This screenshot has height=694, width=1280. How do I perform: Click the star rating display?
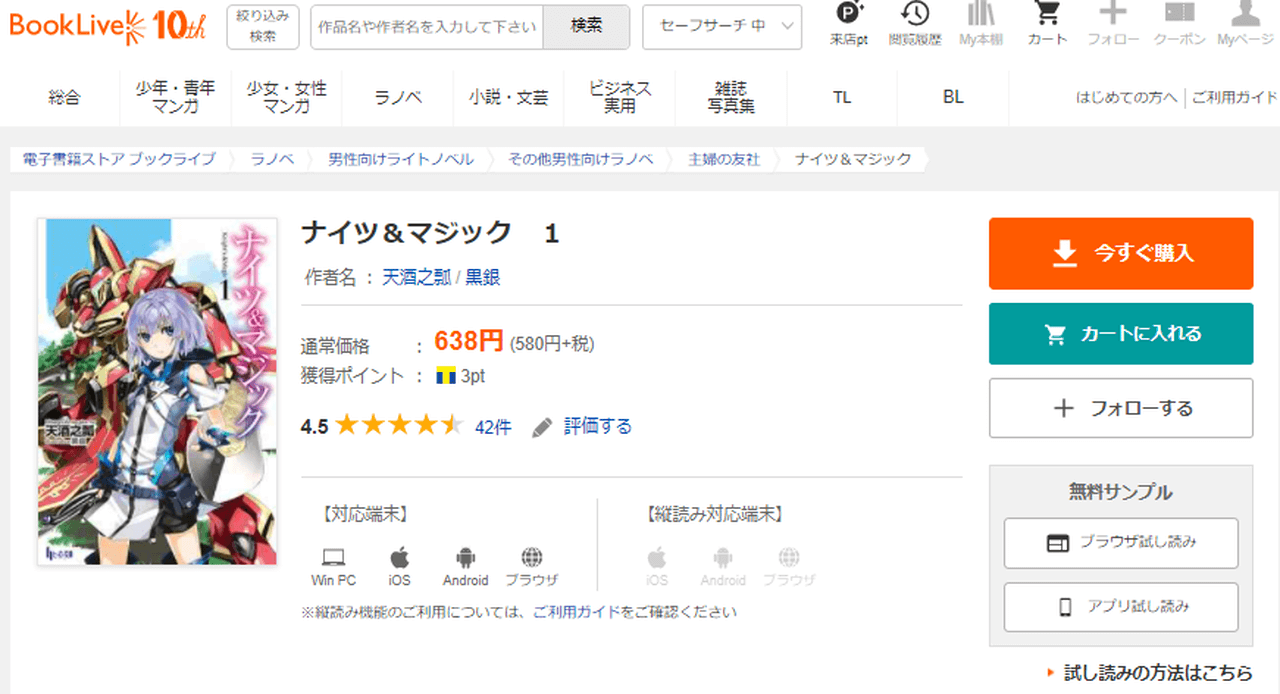coord(398,427)
